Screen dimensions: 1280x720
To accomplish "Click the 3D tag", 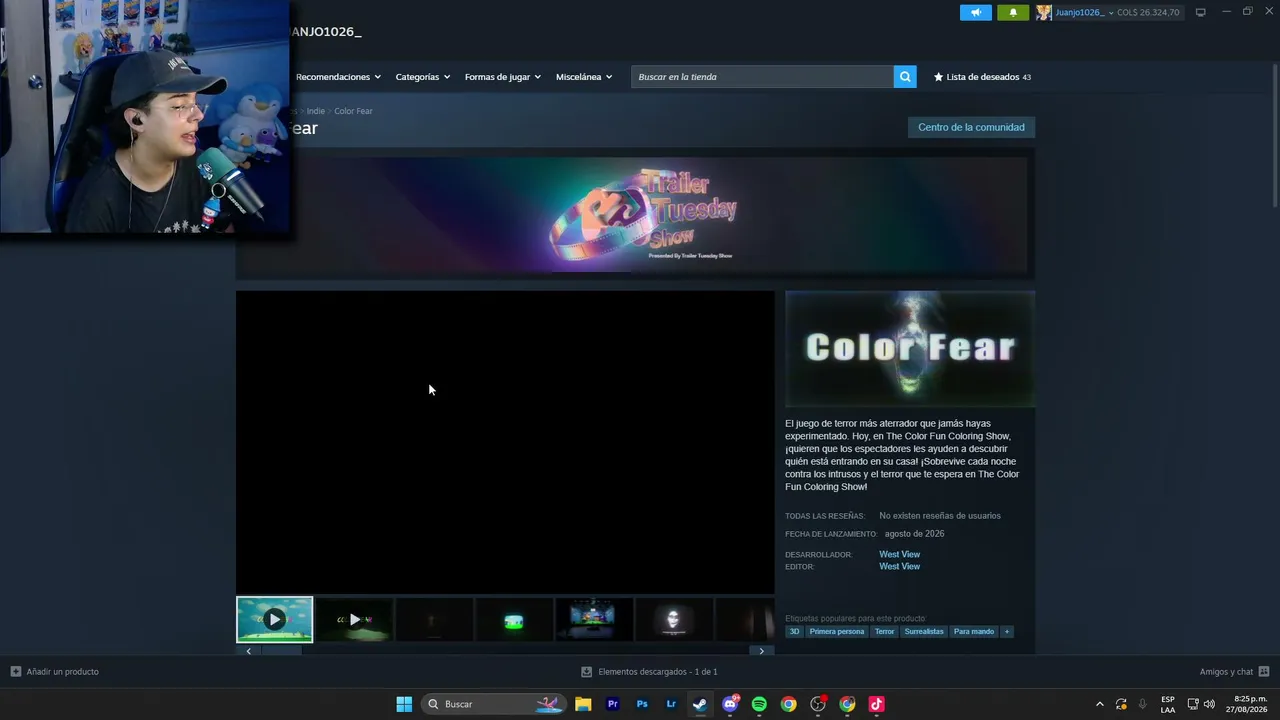I will pos(795,632).
